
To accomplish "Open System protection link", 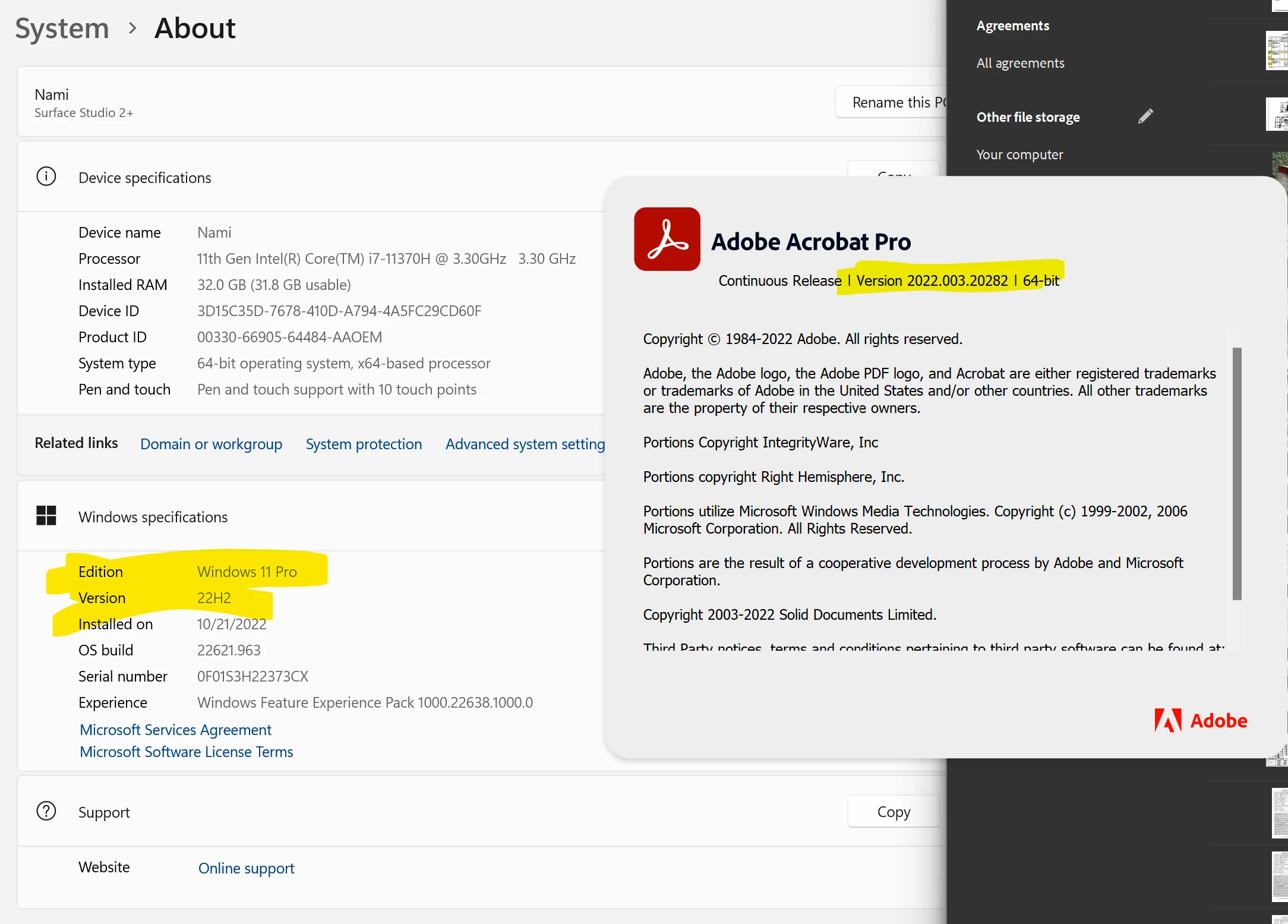I will tap(364, 444).
